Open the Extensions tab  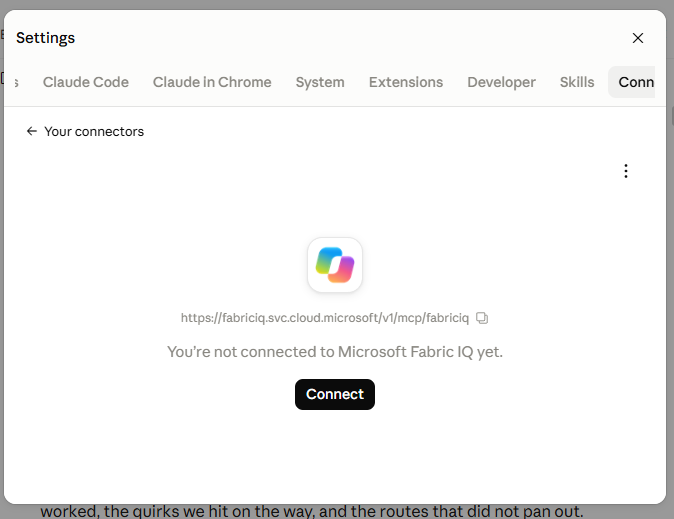click(x=406, y=82)
